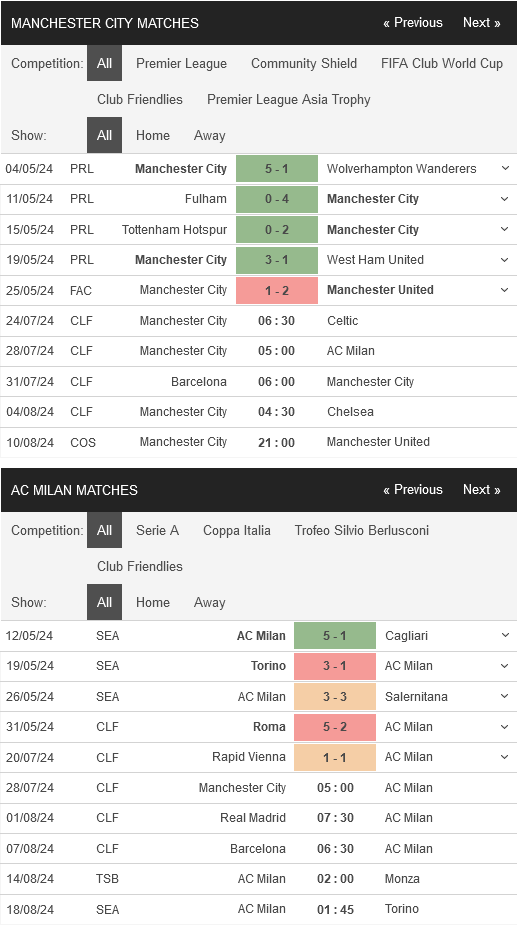Expand the AC Milan vs Cagliari chevron
The image size is (517, 931).
505,635
